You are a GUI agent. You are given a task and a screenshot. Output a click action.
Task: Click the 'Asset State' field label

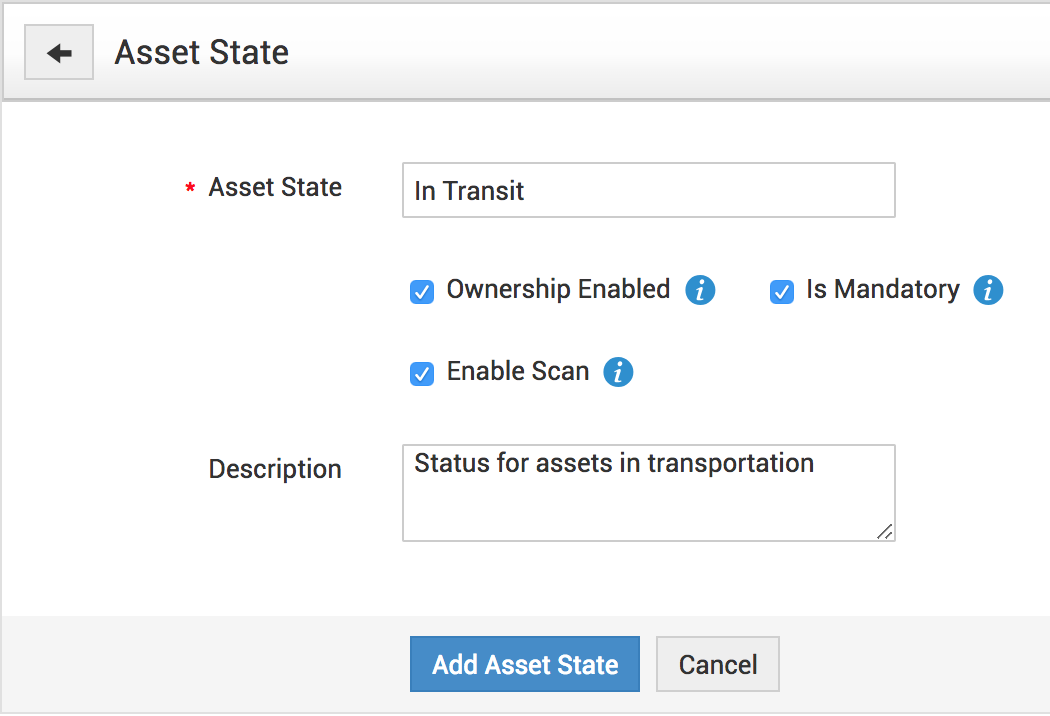pos(275,187)
